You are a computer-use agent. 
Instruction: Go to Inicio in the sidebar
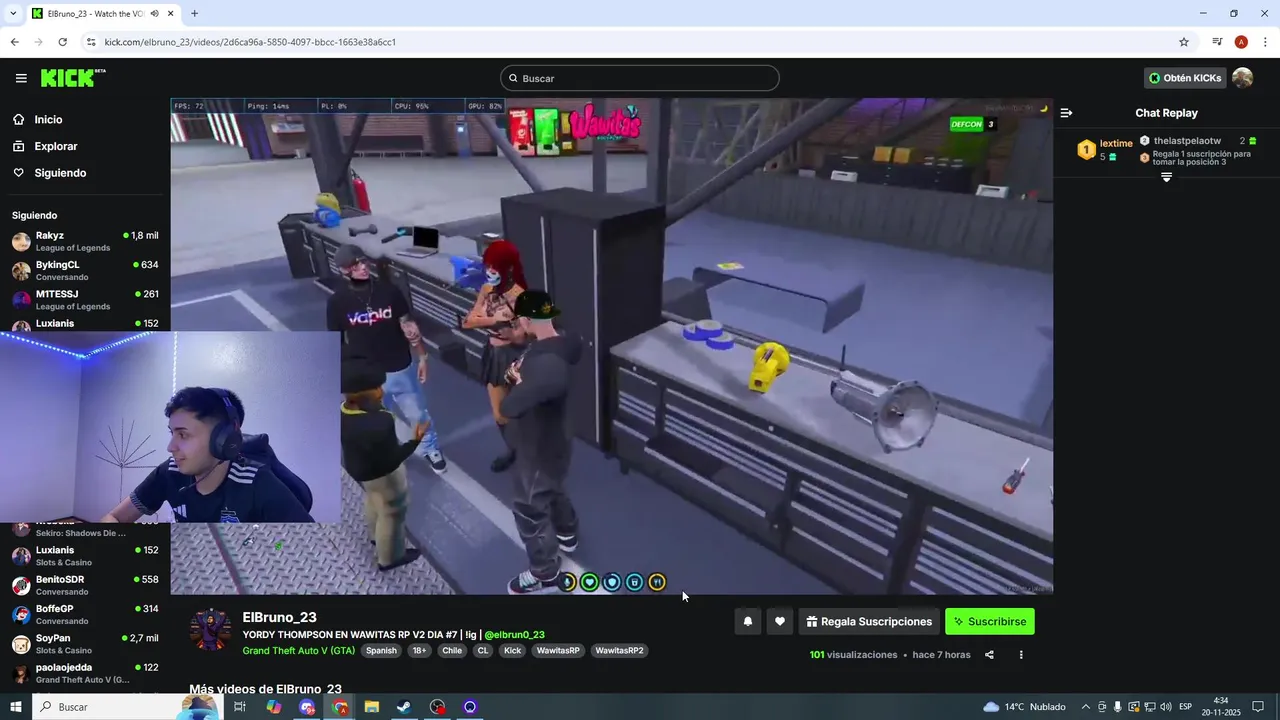pos(48,120)
